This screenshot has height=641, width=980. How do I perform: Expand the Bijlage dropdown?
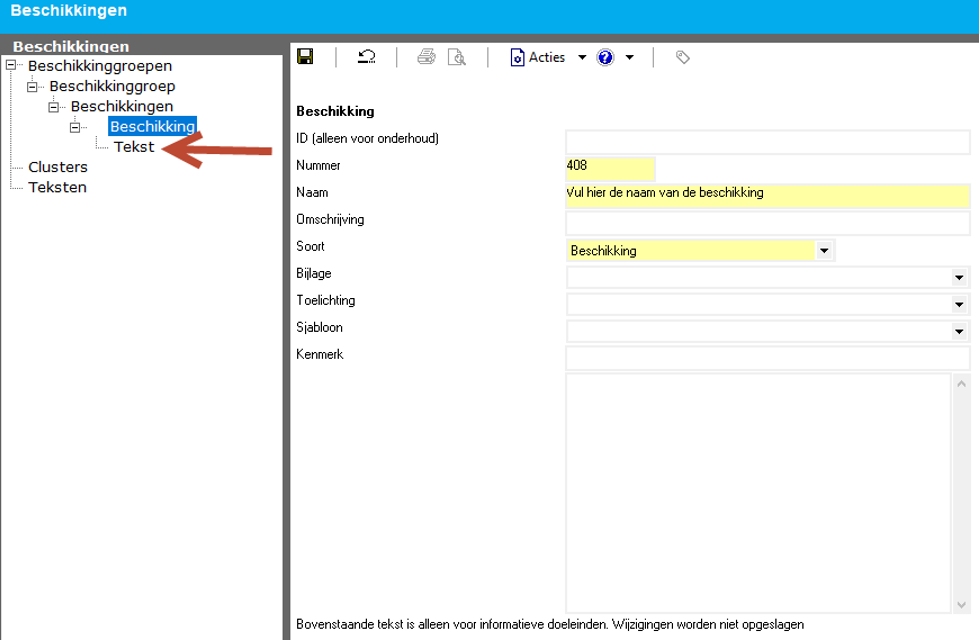click(x=960, y=278)
